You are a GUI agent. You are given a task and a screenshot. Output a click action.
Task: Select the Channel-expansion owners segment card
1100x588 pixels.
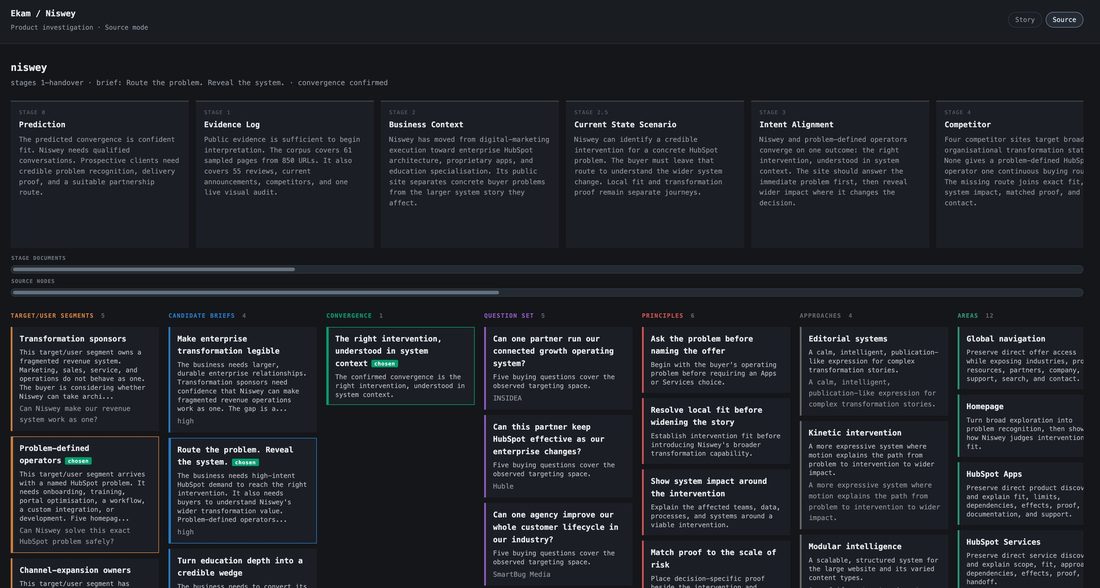pyautogui.click(x=85, y=573)
